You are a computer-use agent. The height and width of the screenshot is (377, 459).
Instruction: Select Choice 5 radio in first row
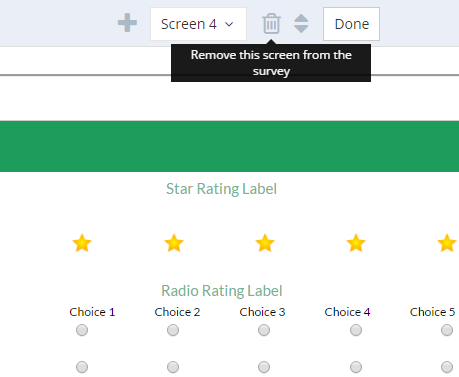447,330
